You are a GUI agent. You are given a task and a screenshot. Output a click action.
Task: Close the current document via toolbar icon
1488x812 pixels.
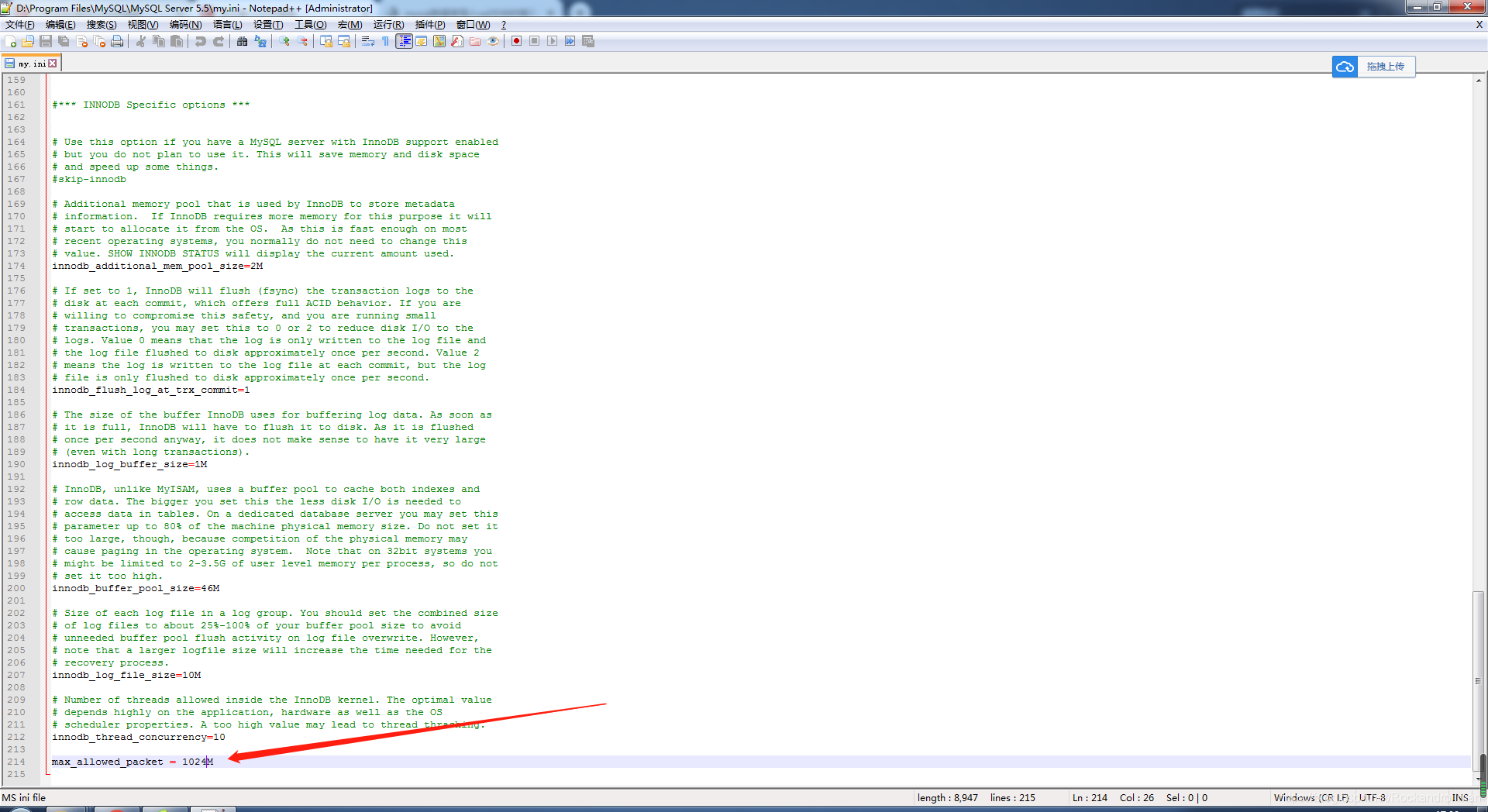[81, 41]
